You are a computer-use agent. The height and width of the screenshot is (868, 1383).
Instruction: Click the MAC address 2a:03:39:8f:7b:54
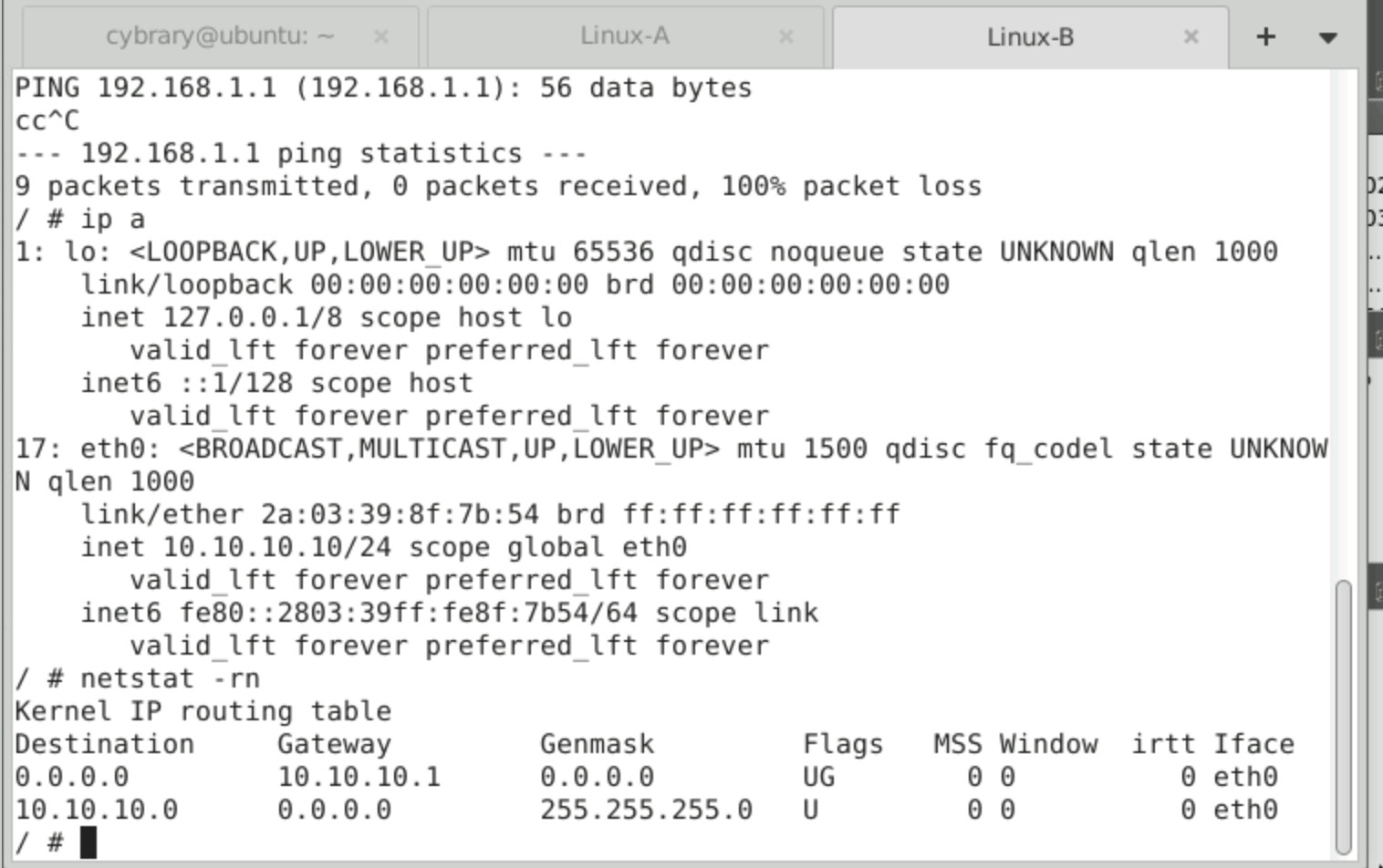(x=400, y=514)
